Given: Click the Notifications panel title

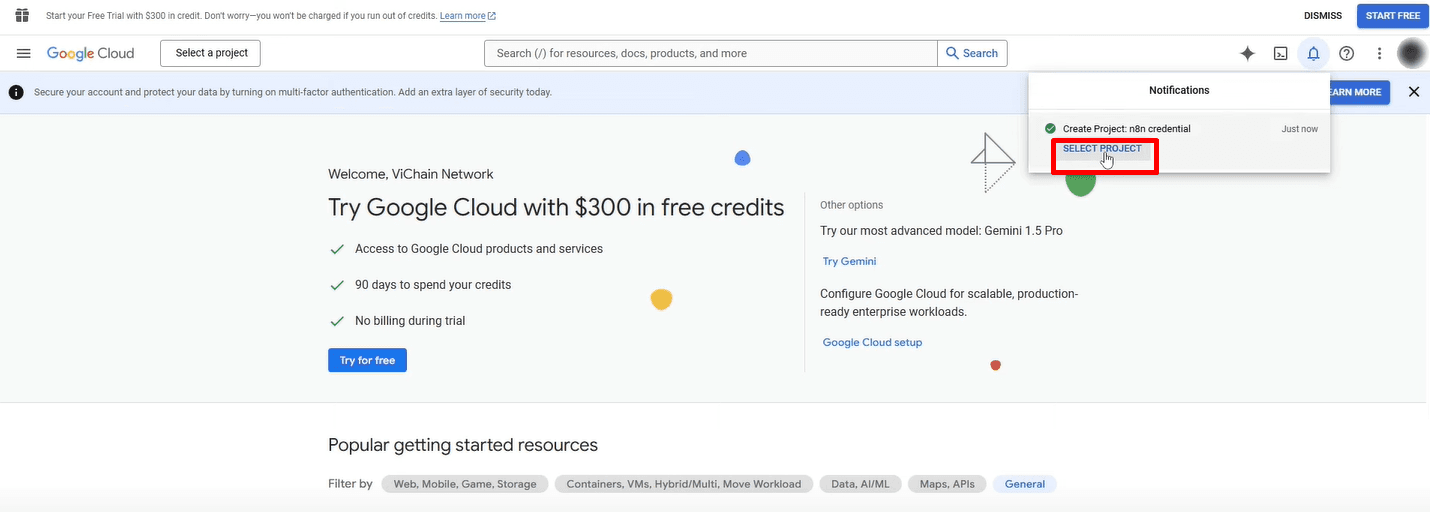Looking at the screenshot, I should pyautogui.click(x=1179, y=90).
